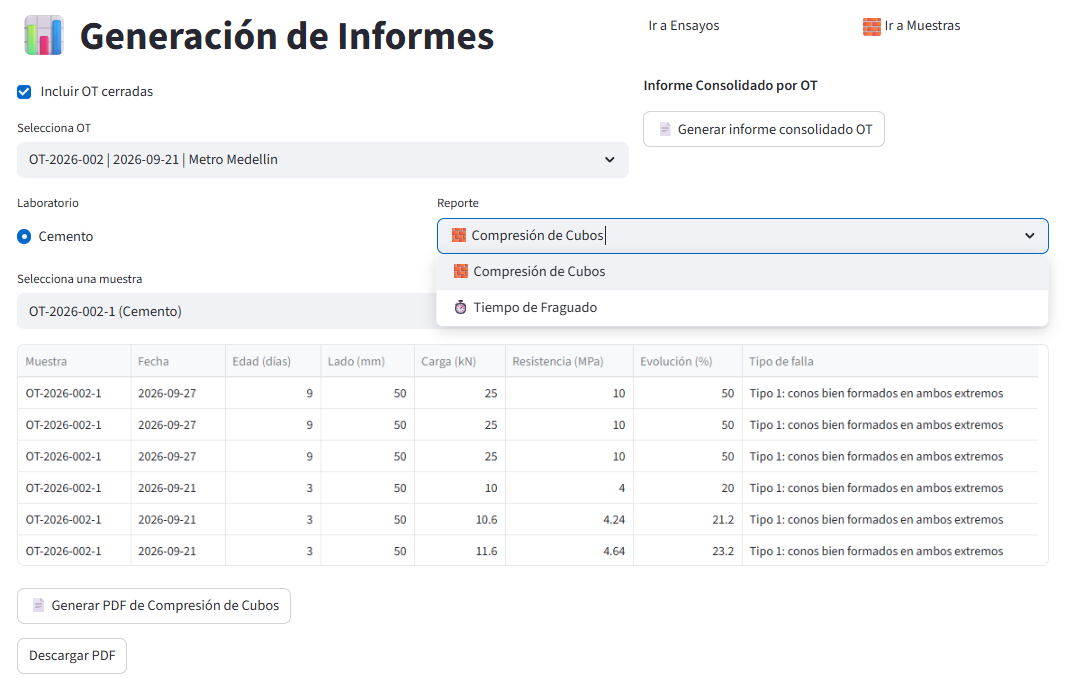This screenshot has width=1079, height=687.
Task: Choose Compresión de Cubos from the list
Action: tap(743, 271)
